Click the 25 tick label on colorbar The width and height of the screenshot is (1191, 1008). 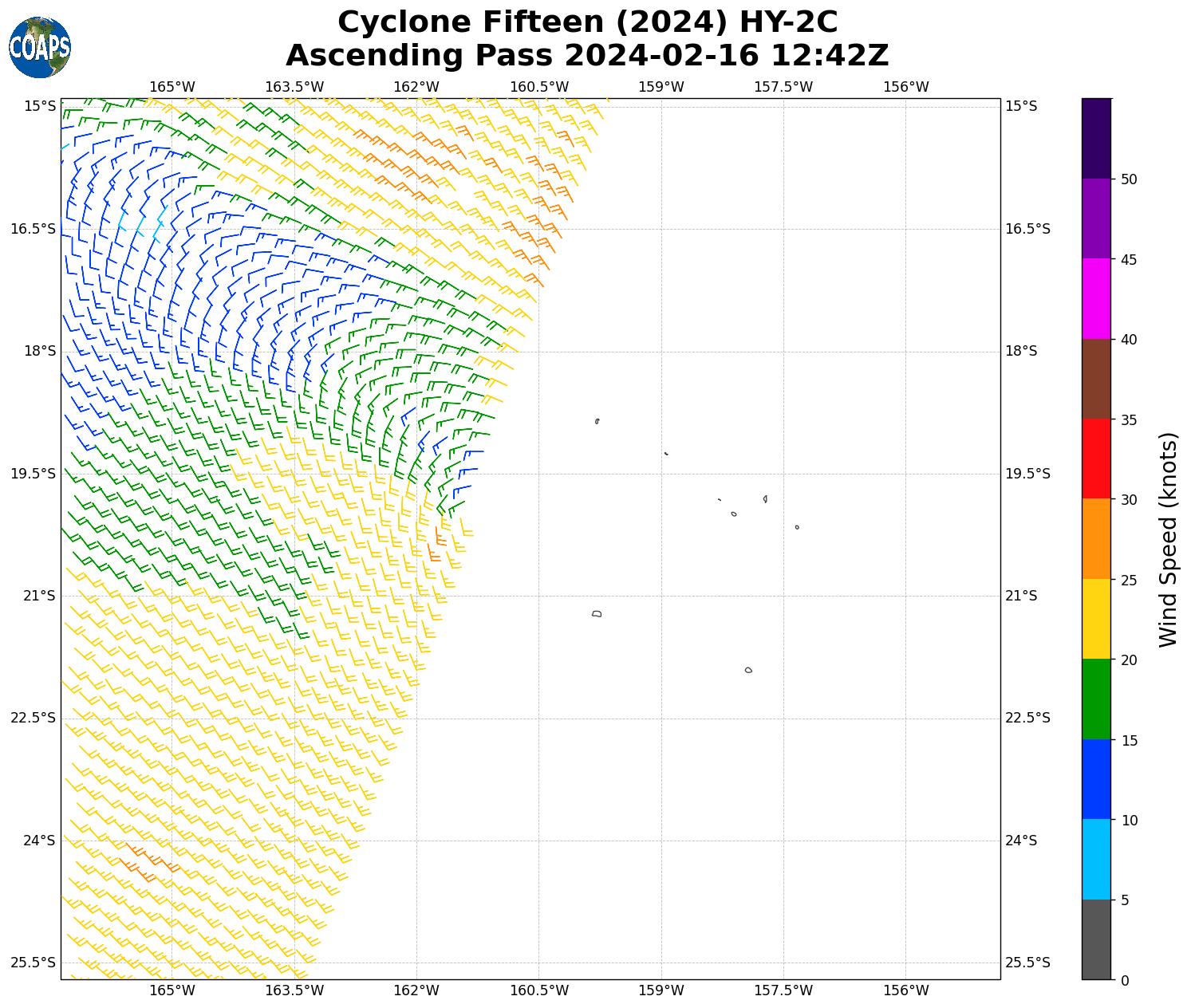coord(1128,580)
